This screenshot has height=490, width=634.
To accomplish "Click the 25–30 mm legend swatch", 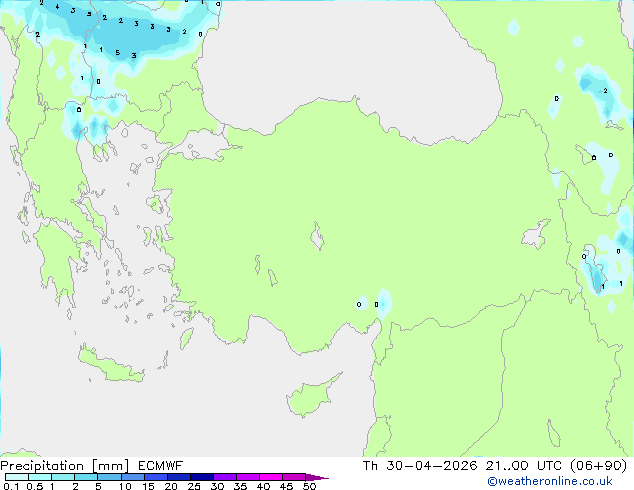I will [x=202, y=477].
